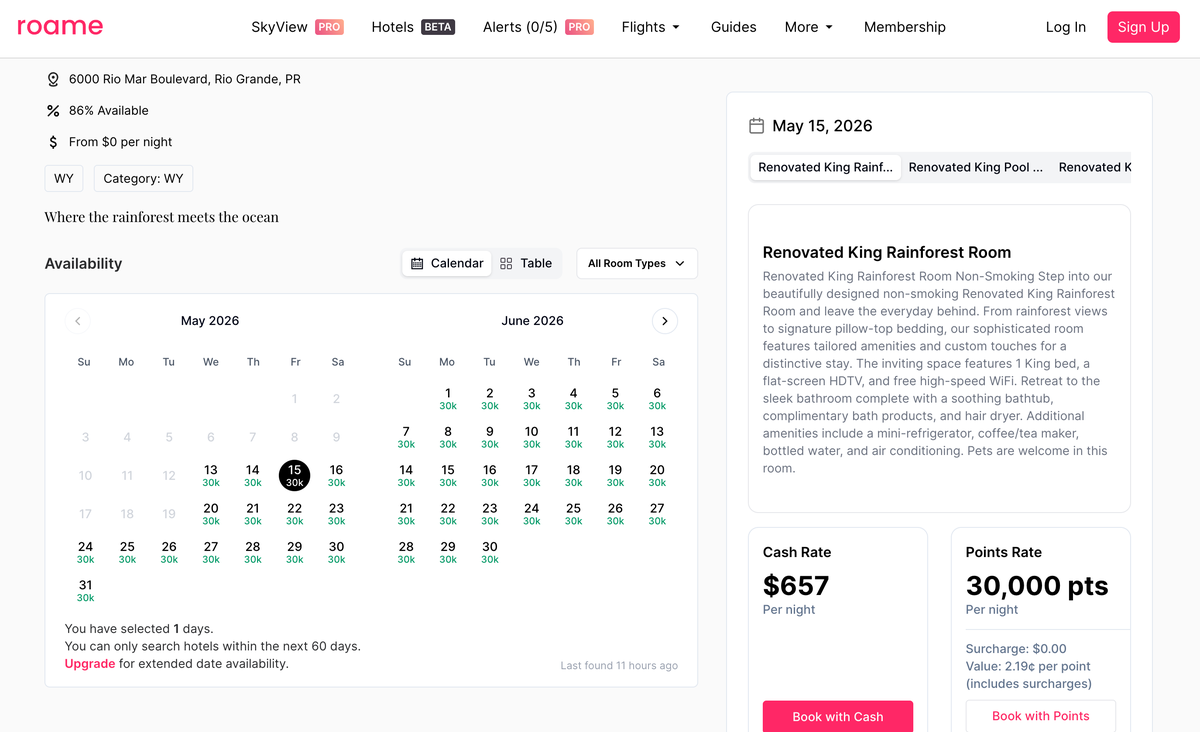Click the Sign Up button

(1143, 27)
